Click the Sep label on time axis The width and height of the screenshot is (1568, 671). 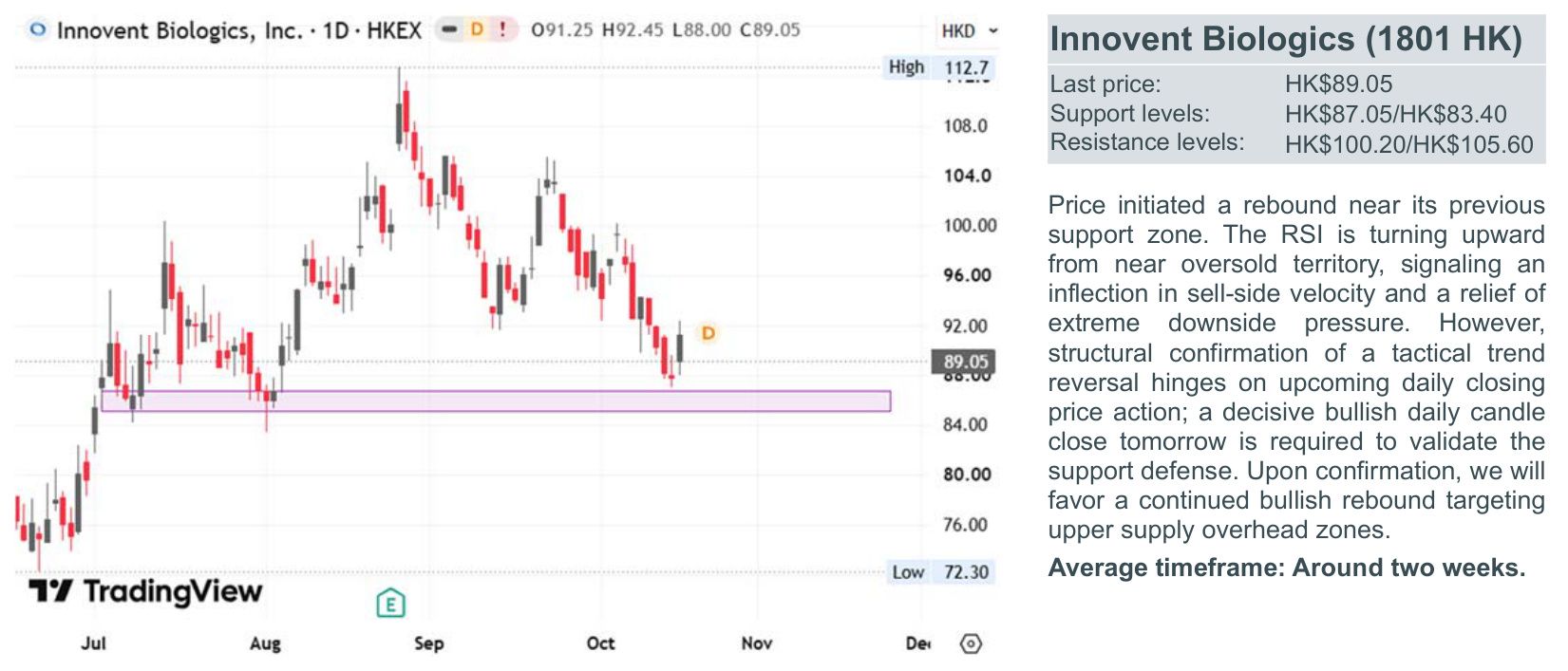[428, 643]
